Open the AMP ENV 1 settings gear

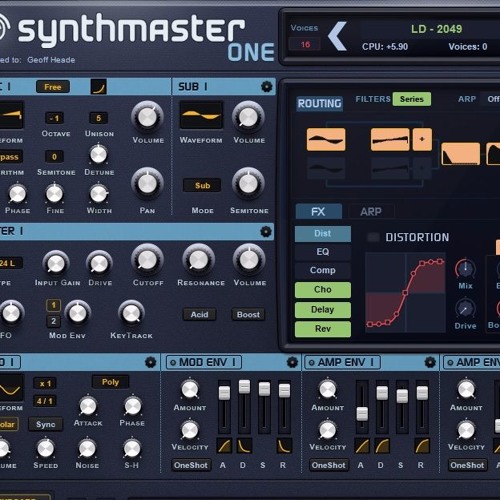point(430,362)
